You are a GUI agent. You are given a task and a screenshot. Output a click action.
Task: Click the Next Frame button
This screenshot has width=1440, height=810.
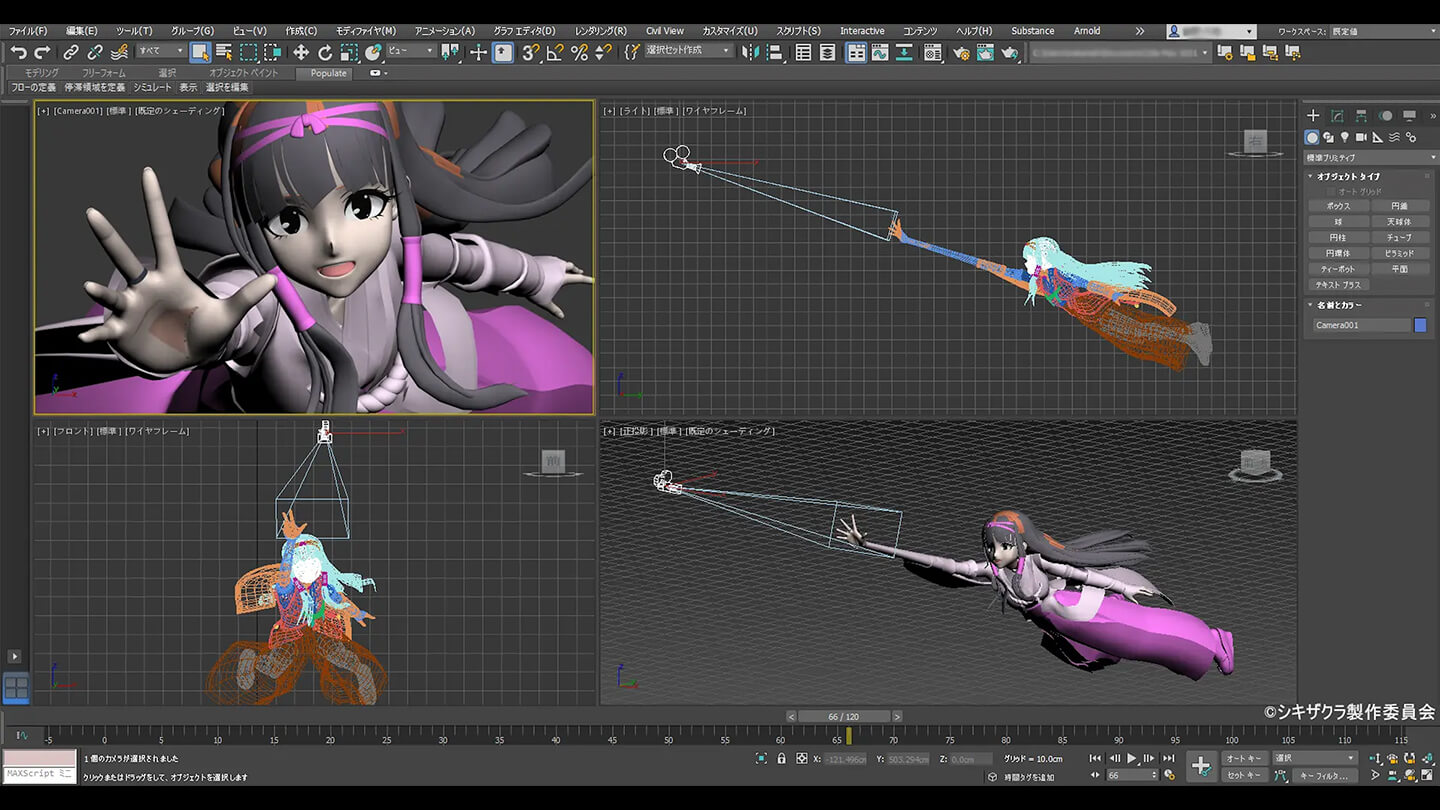(x=1149, y=758)
